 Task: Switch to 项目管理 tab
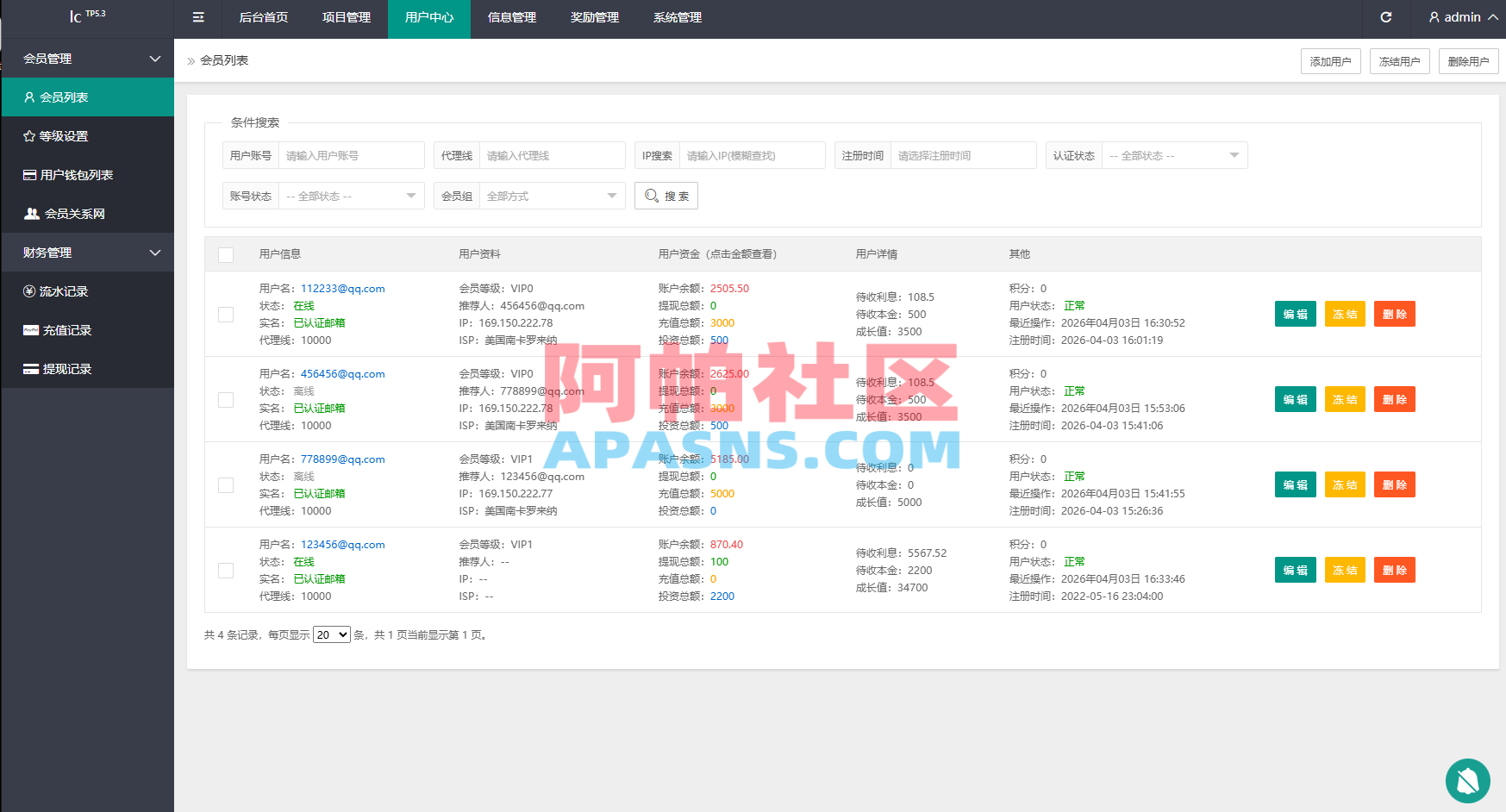[x=347, y=17]
